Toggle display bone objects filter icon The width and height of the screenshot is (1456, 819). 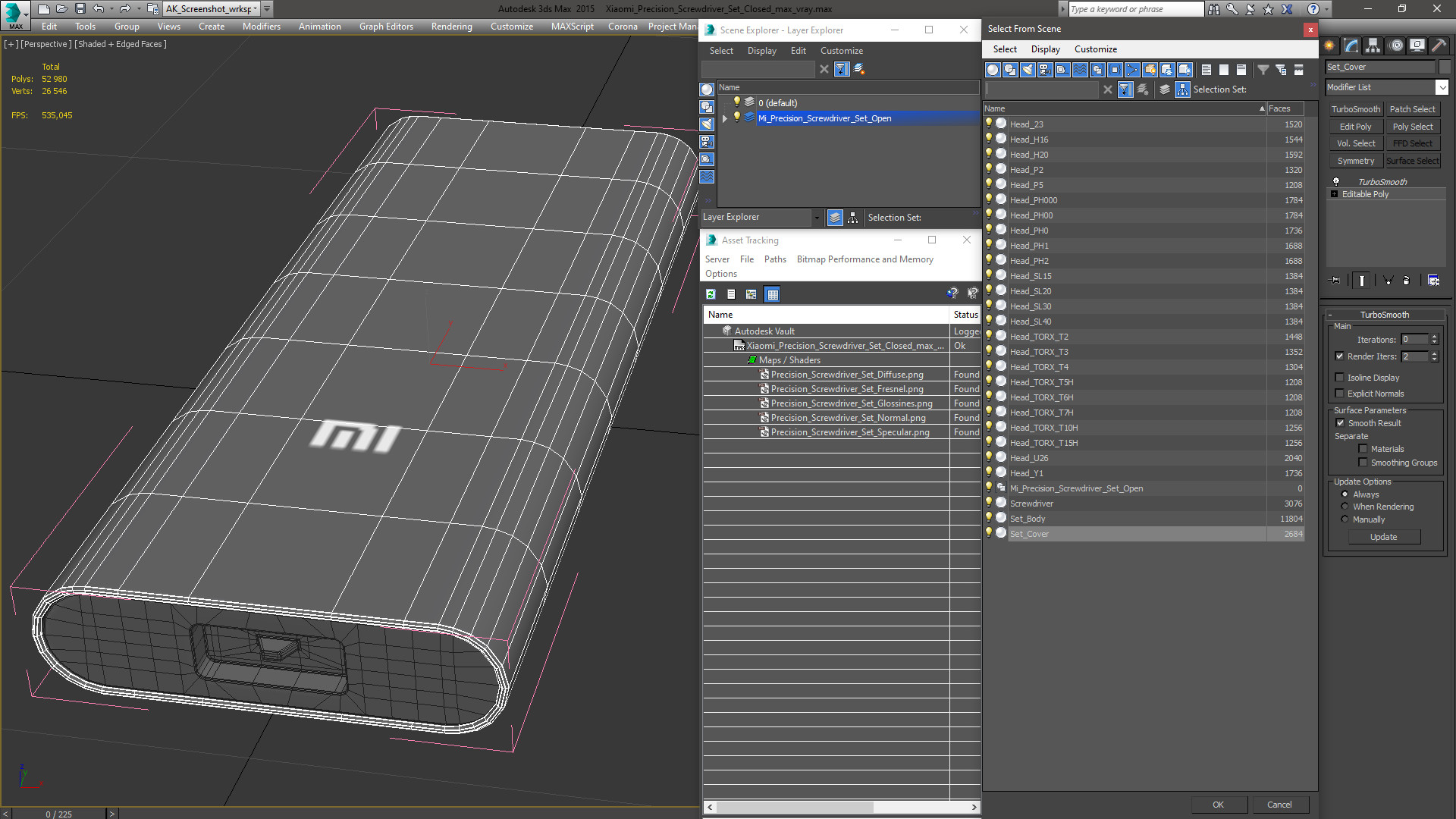(x=1132, y=70)
